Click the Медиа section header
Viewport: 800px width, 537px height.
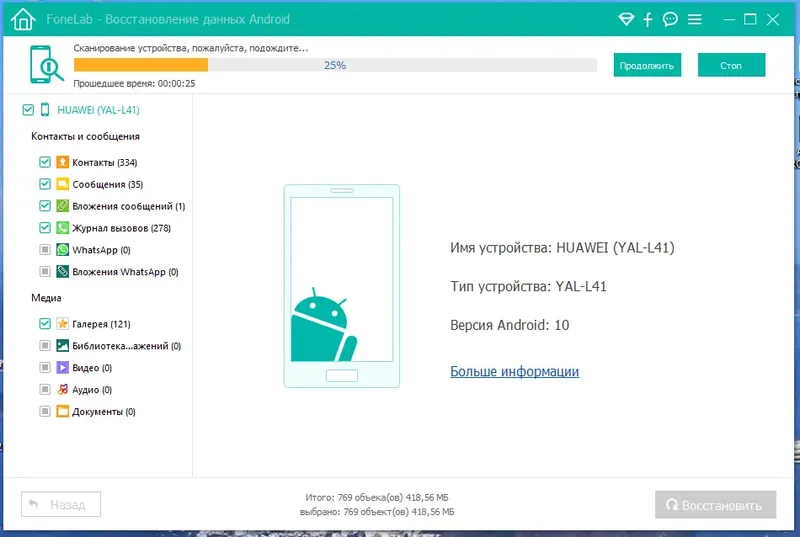(x=46, y=298)
